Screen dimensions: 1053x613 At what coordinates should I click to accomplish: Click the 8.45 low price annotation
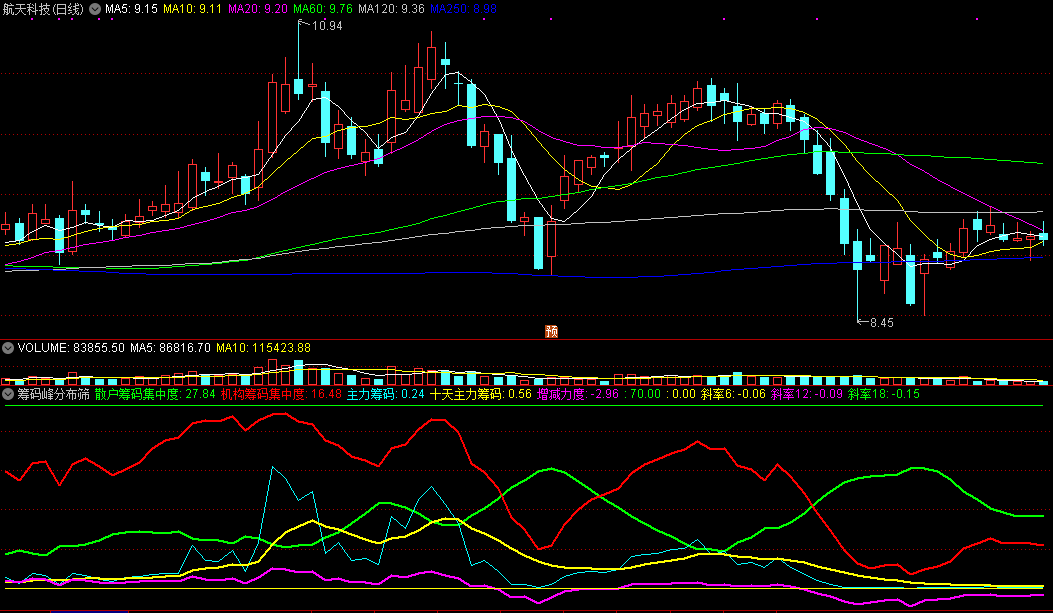click(x=882, y=323)
